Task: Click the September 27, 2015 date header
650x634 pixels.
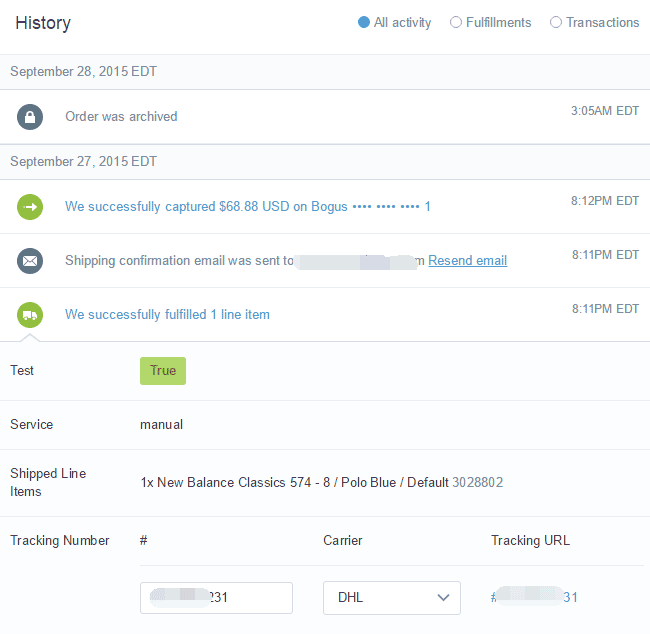Action: (x=83, y=162)
